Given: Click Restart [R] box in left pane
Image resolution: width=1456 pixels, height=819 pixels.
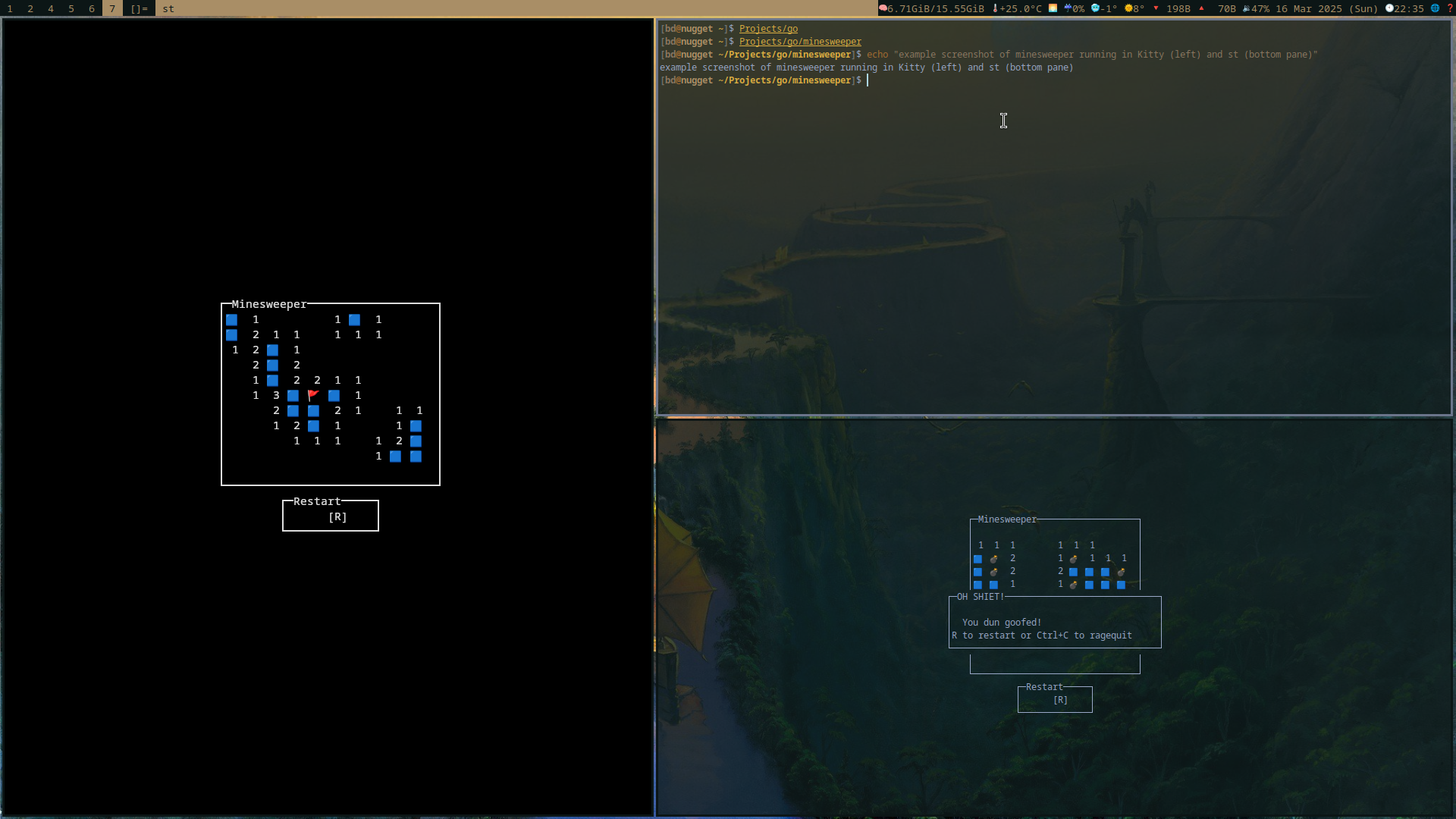Looking at the screenshot, I should [x=331, y=516].
